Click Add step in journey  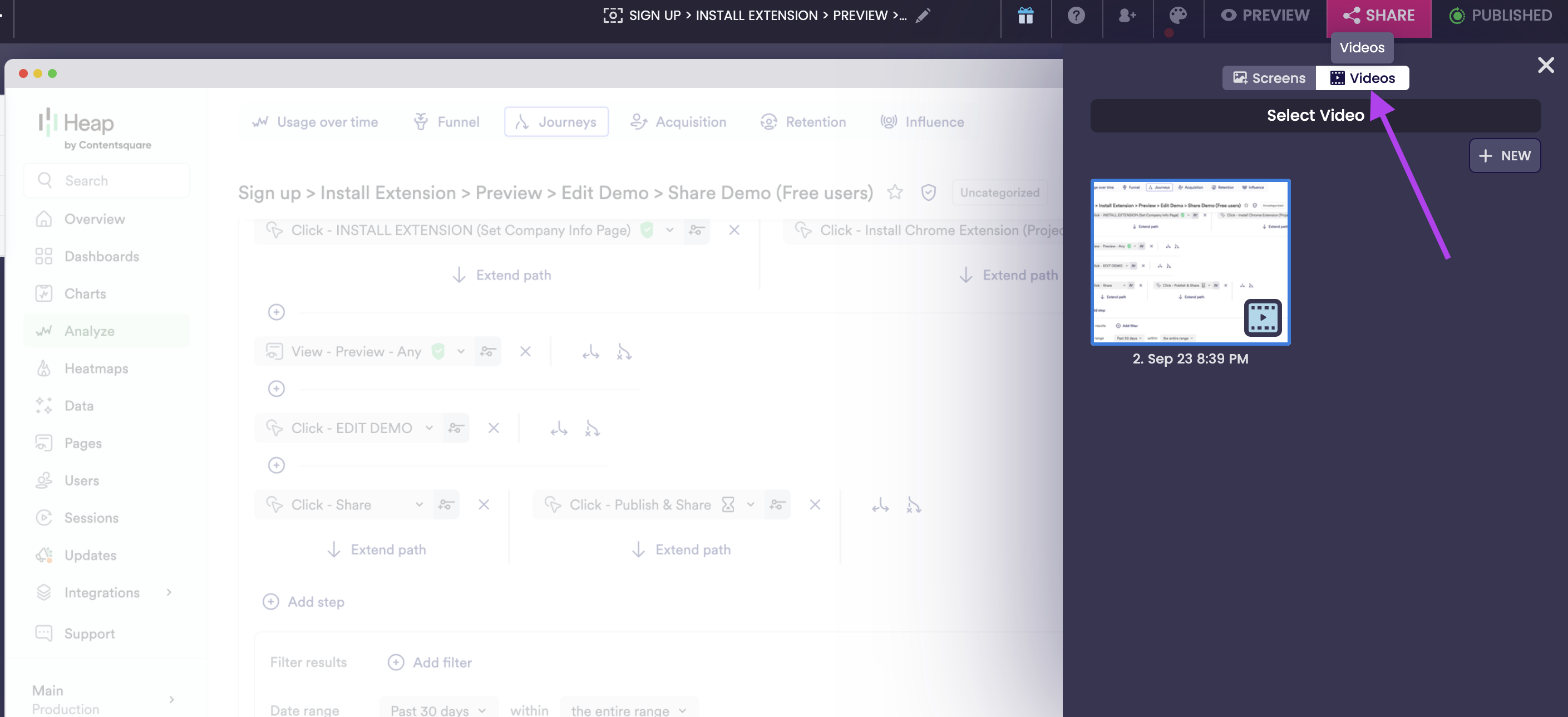pyautogui.click(x=304, y=602)
